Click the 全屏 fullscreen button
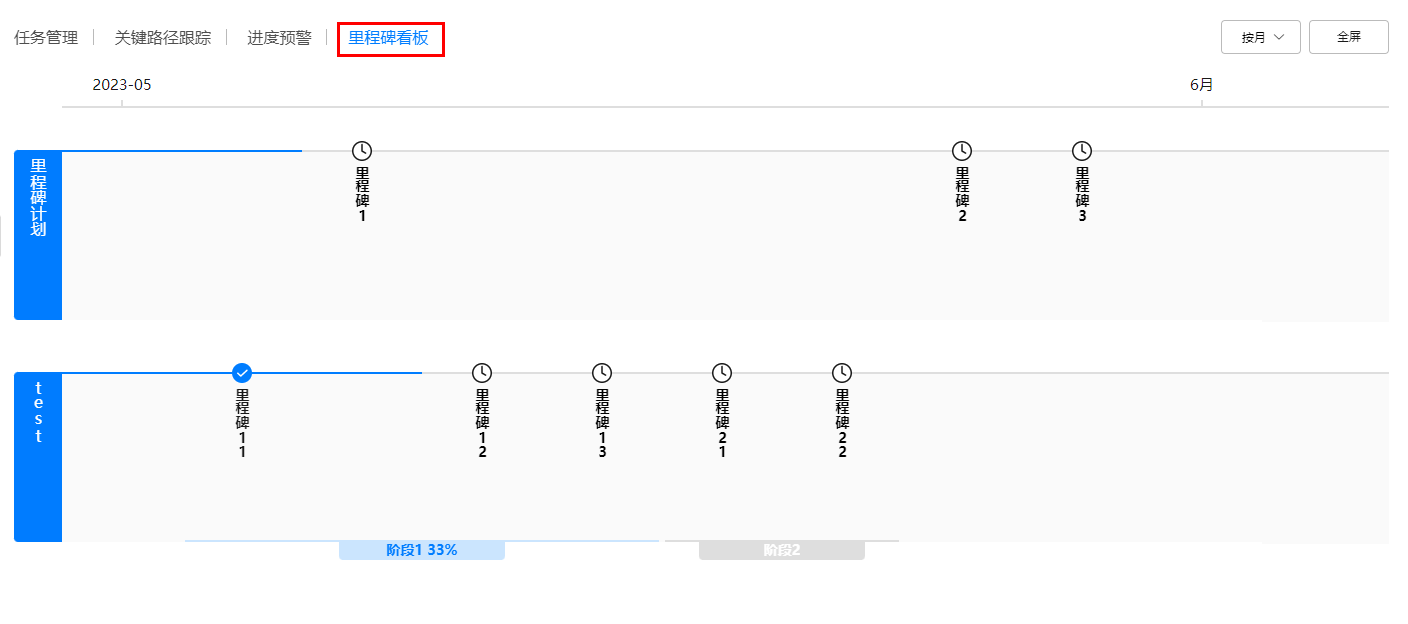 pyautogui.click(x=1348, y=37)
